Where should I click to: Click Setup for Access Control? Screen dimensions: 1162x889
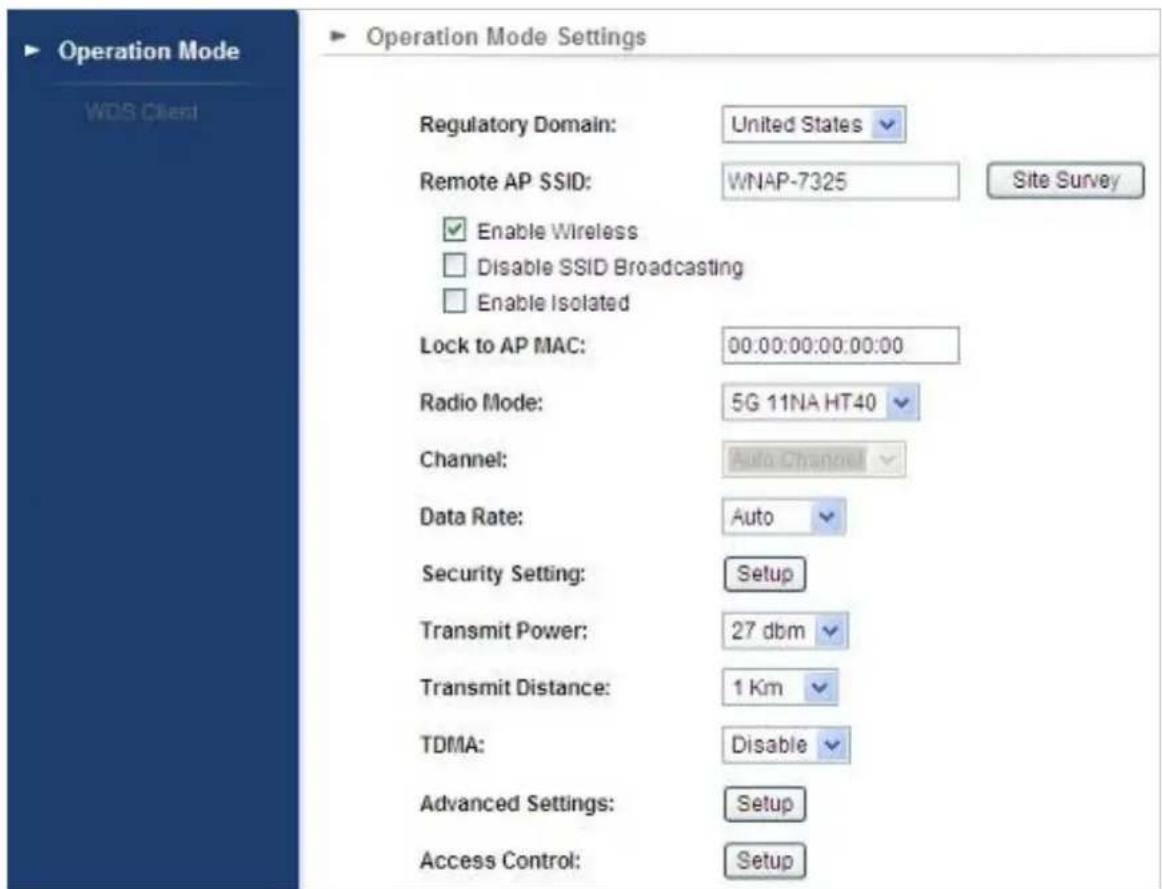[x=765, y=861]
